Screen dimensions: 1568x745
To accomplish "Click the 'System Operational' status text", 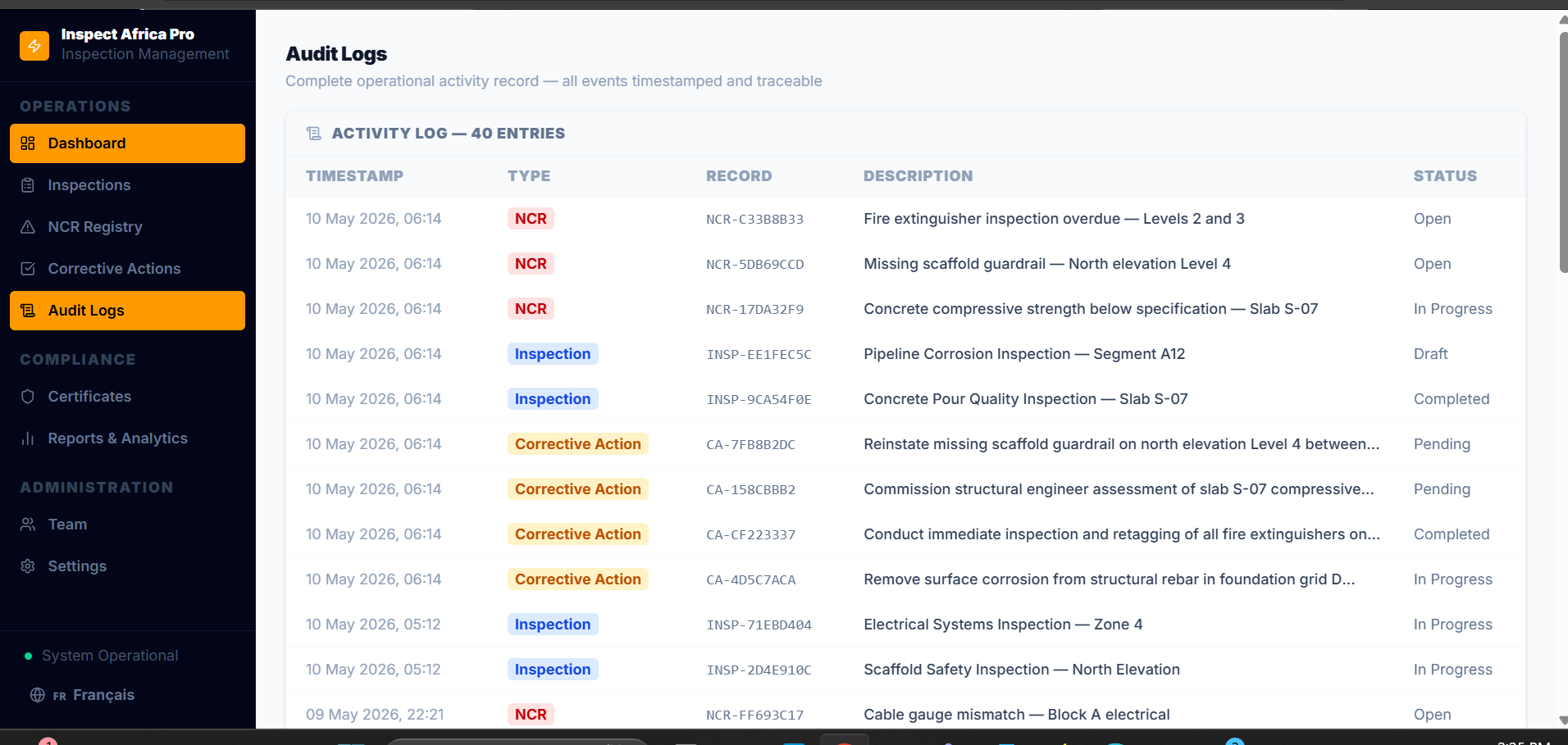I will point(110,656).
